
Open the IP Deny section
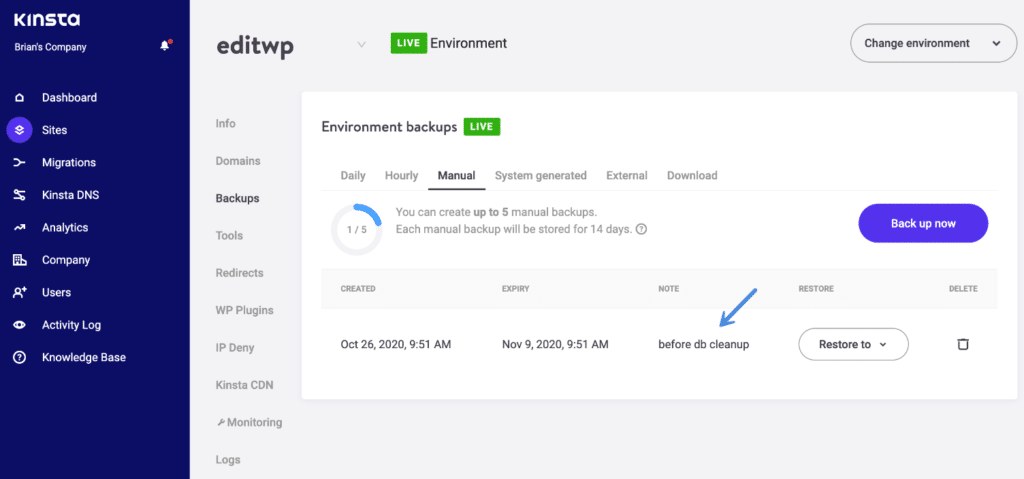tap(235, 348)
